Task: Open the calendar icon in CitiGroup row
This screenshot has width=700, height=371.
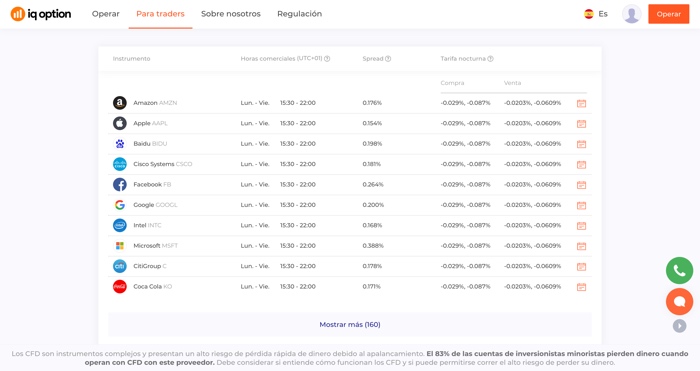Action: [x=581, y=267]
